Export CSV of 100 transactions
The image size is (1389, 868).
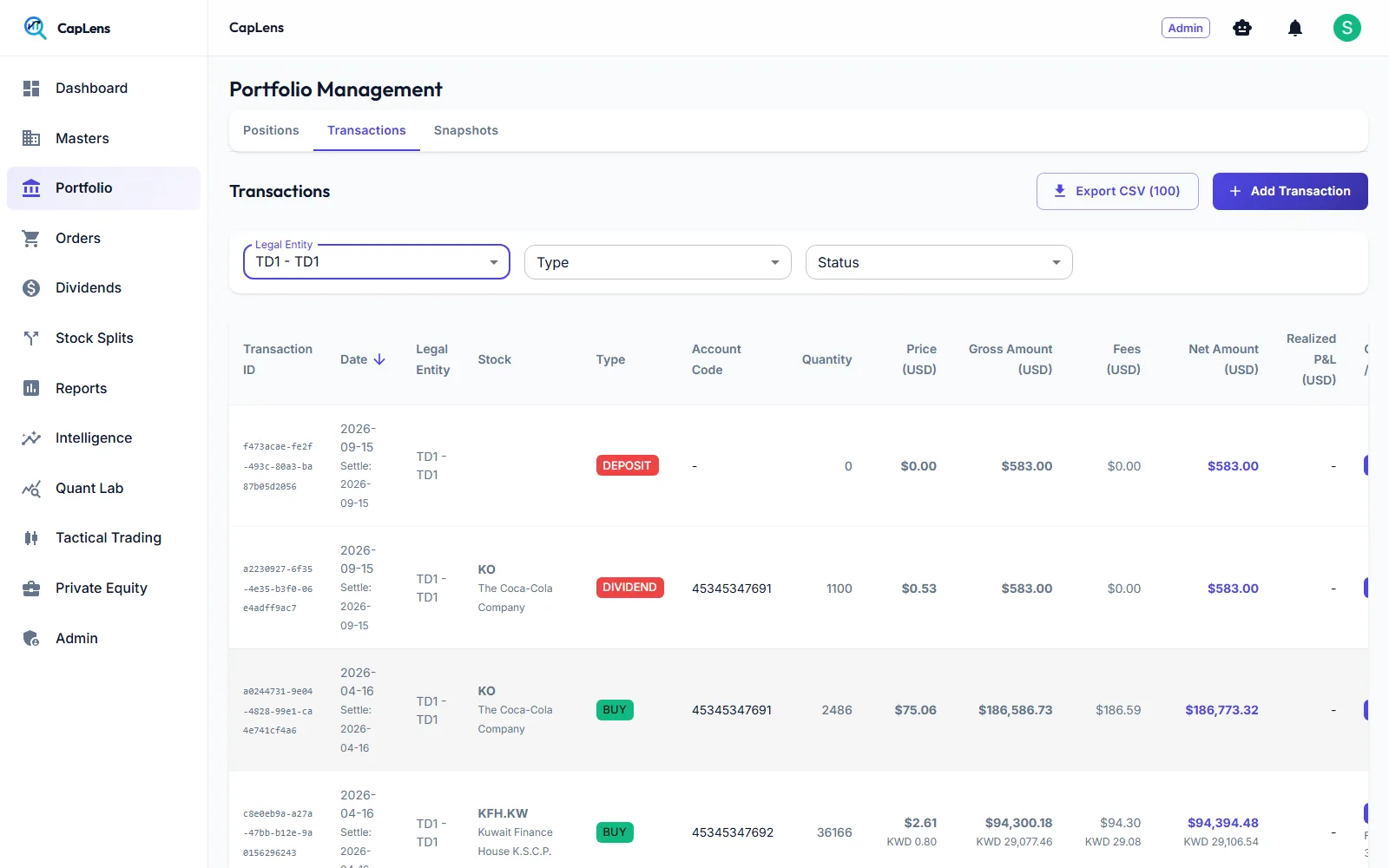1117,191
